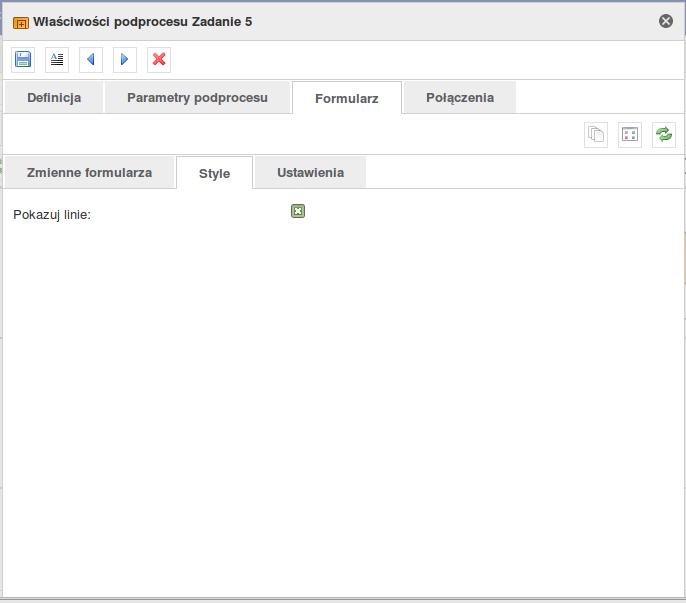Click the copy form icon
This screenshot has width=686, height=603.
pos(596,134)
